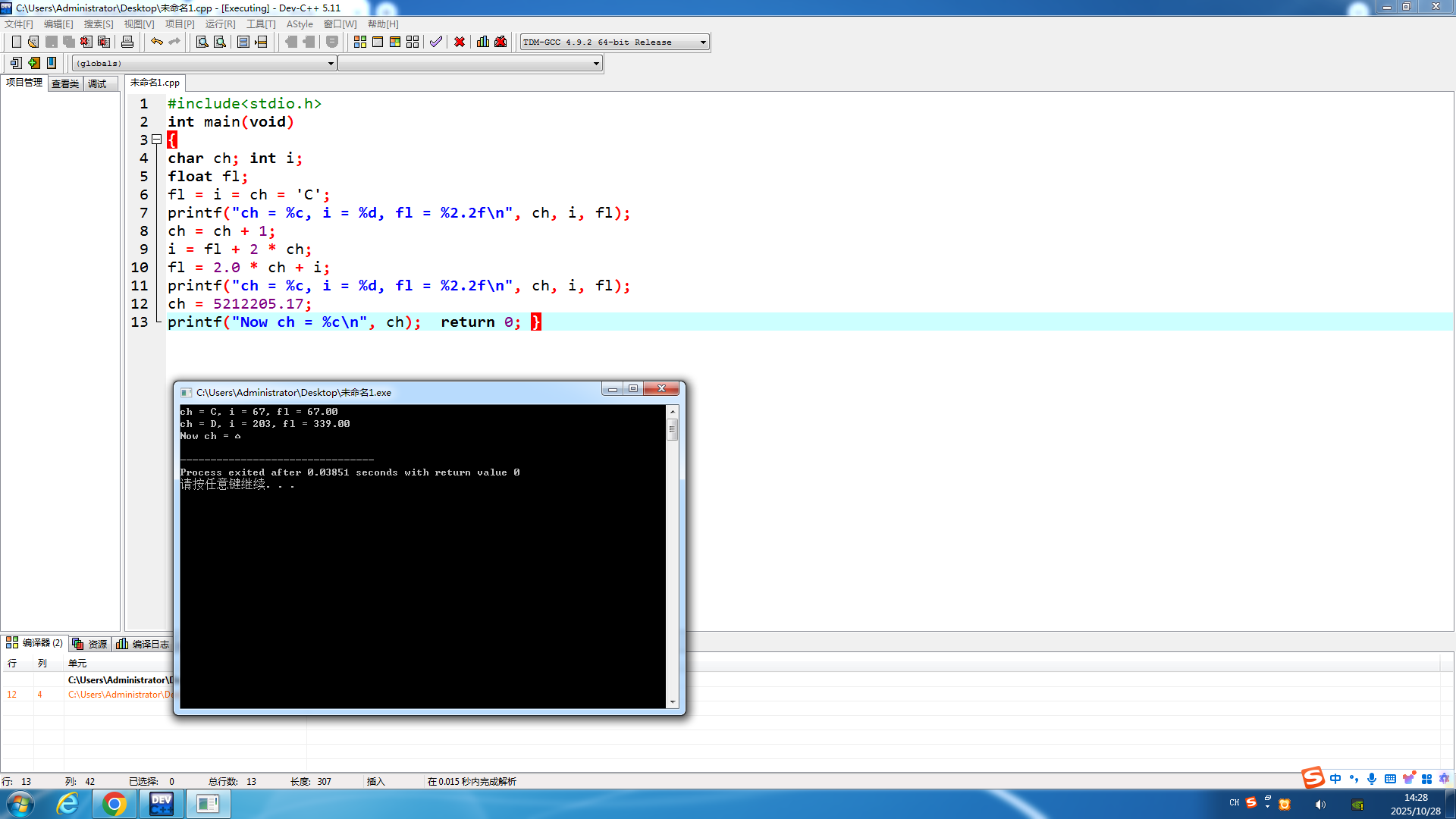Click the Profile bar chart icon

483,42
